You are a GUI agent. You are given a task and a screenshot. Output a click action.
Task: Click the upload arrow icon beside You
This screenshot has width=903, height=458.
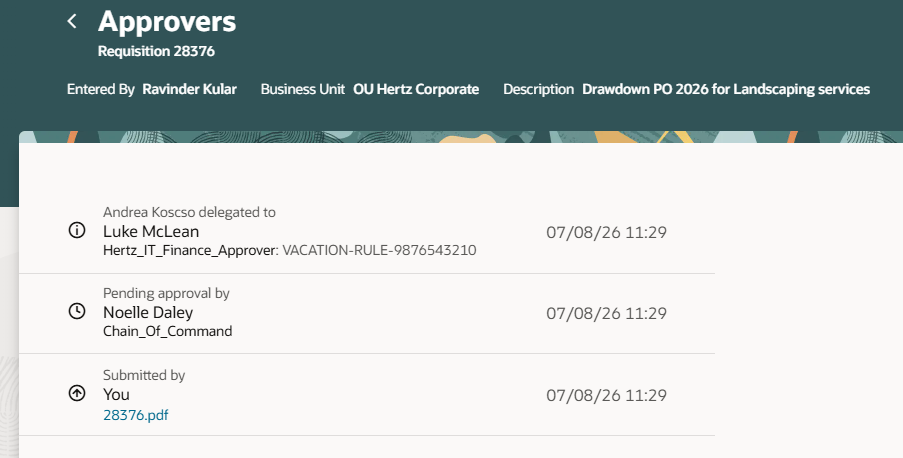click(77, 393)
